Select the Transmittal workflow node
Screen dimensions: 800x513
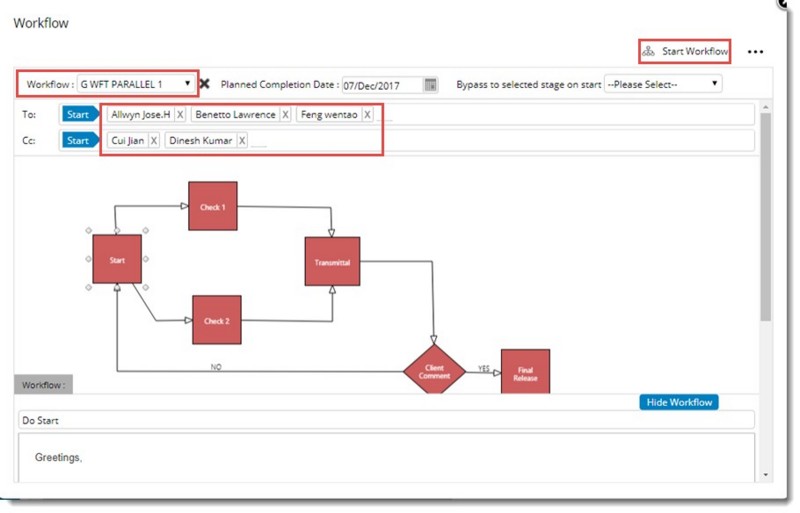331,262
